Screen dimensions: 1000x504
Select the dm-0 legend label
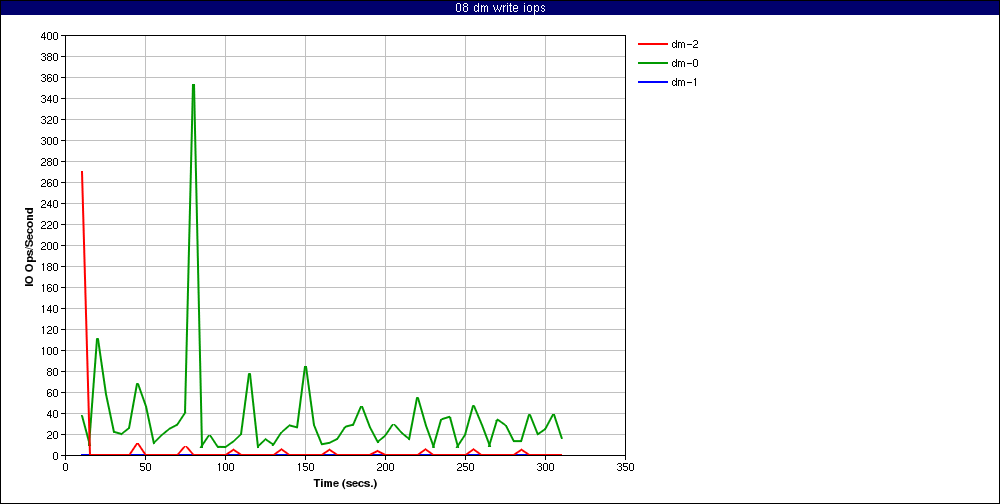684,63
